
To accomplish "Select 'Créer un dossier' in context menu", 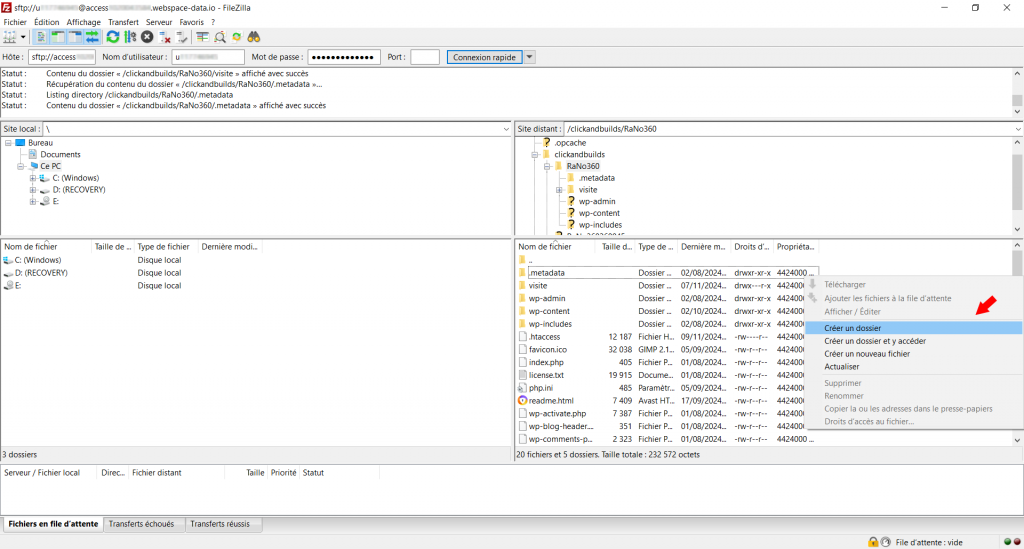I will (x=852, y=328).
